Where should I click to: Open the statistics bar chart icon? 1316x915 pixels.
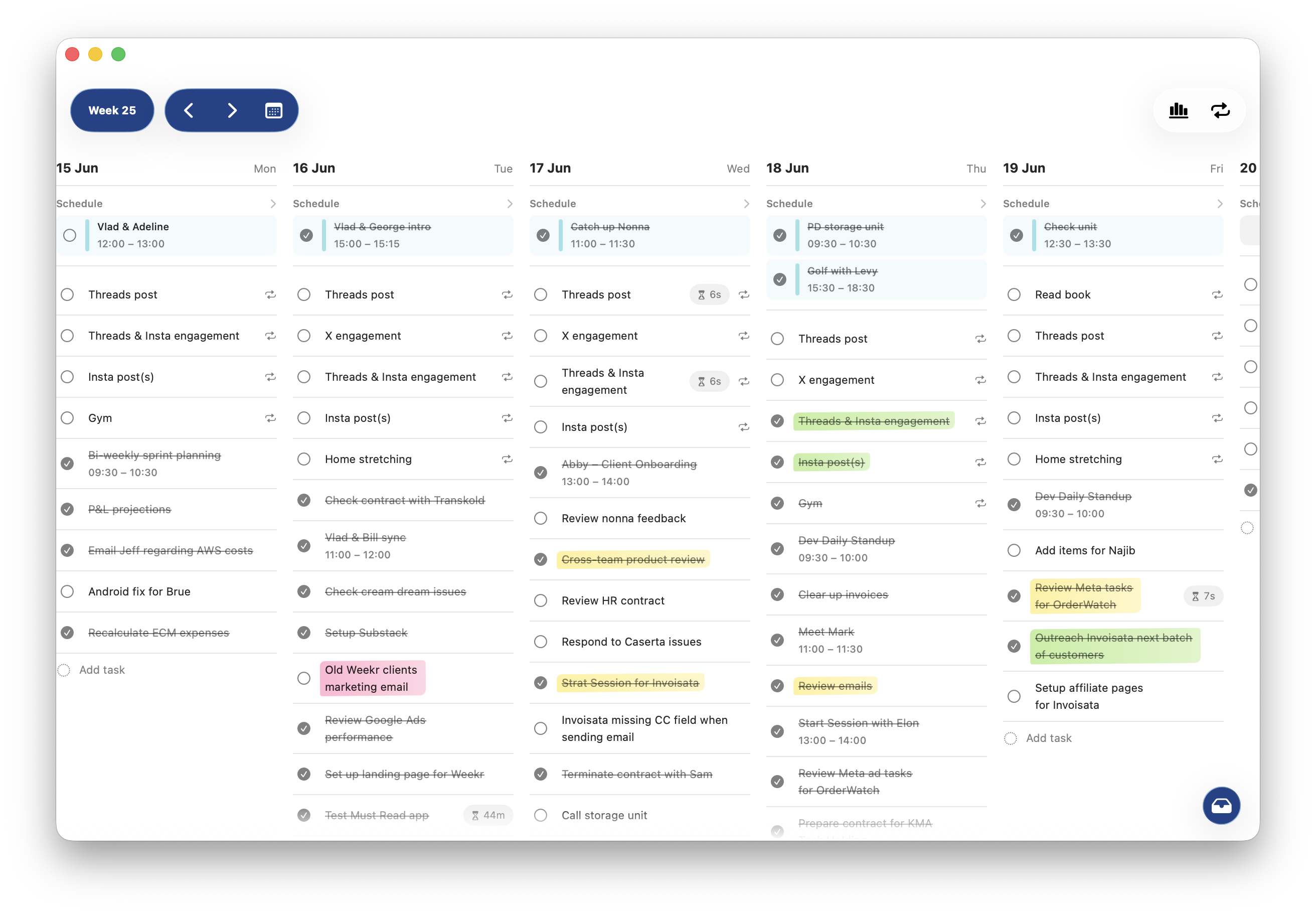tap(1178, 110)
